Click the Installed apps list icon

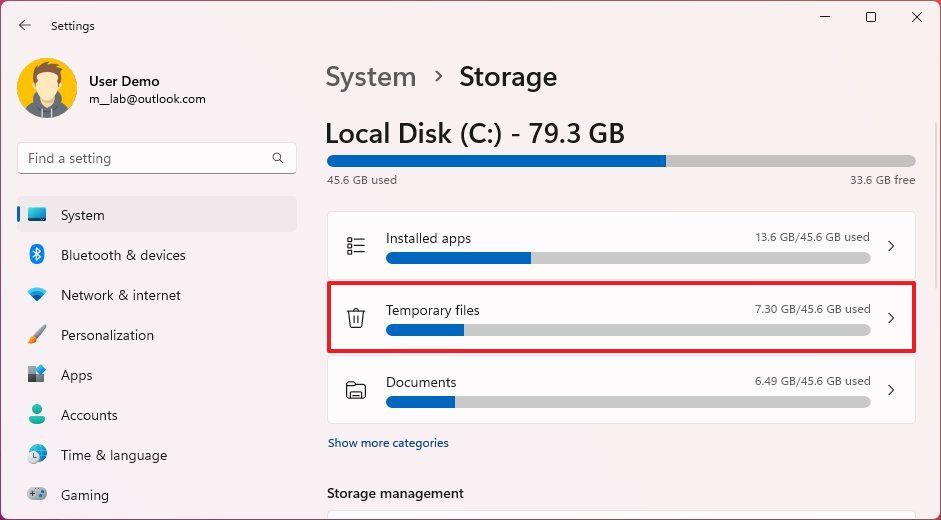(x=356, y=246)
